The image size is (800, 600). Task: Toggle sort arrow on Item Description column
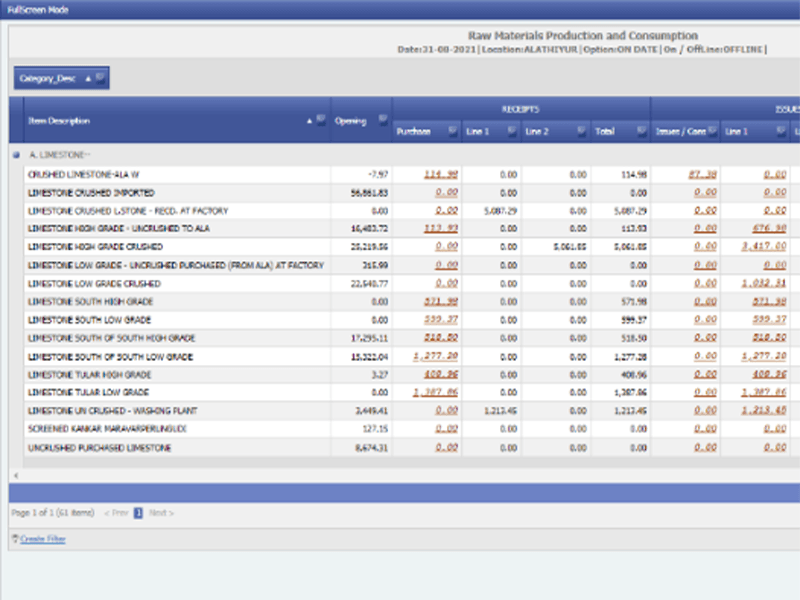click(x=309, y=121)
